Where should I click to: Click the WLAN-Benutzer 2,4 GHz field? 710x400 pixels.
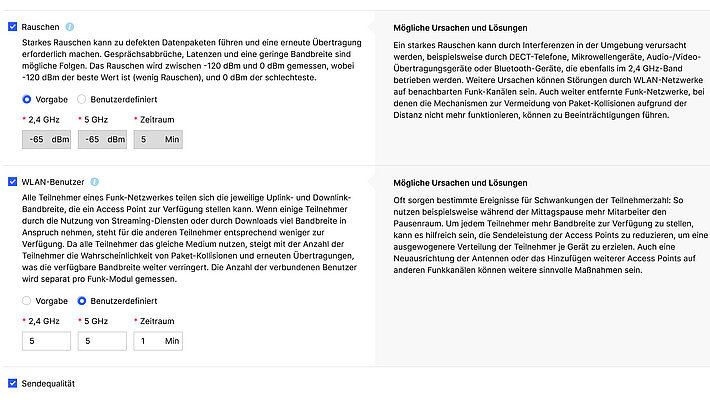click(x=45, y=341)
